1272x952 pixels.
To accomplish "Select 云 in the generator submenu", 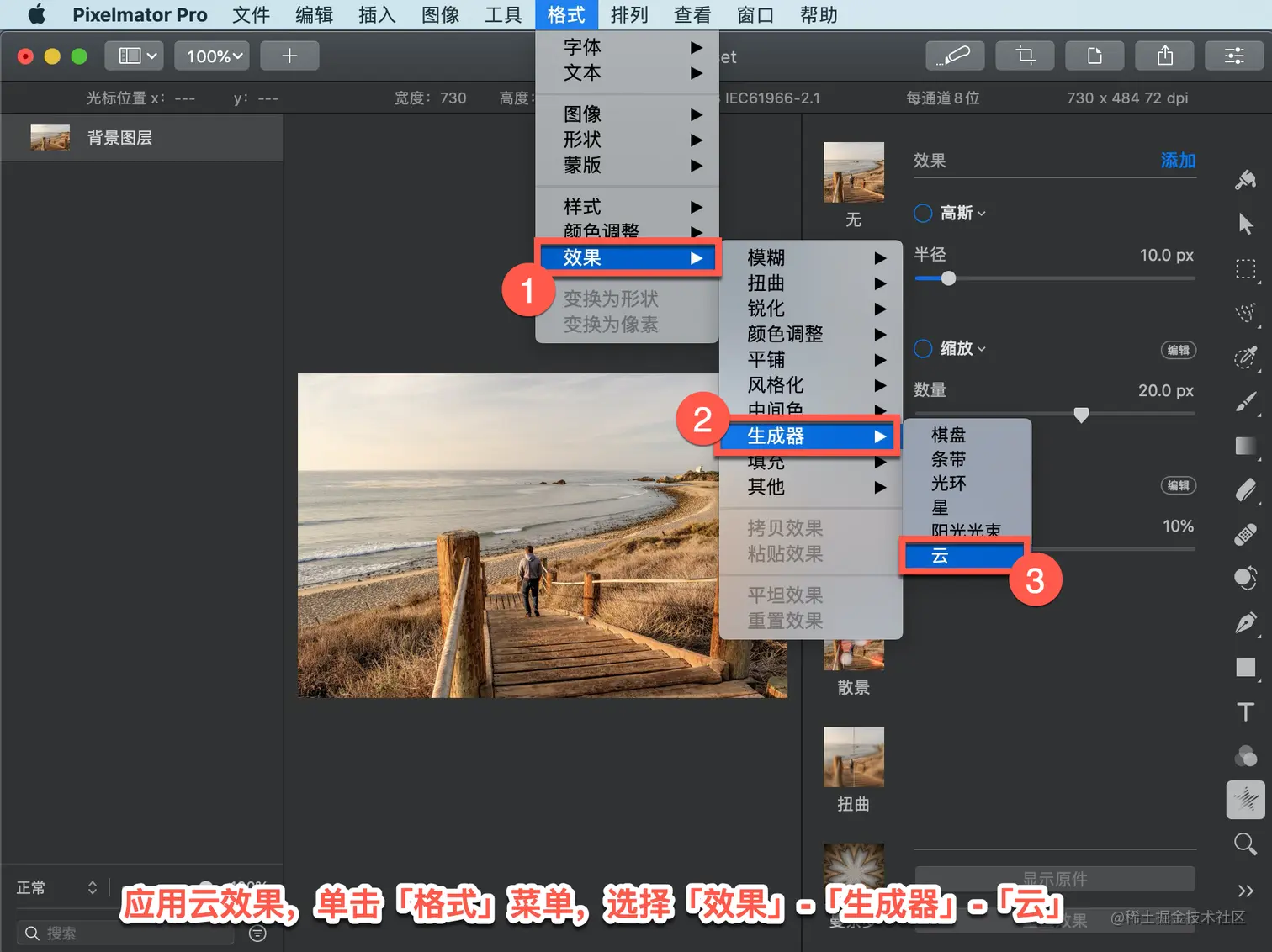I will pos(964,556).
